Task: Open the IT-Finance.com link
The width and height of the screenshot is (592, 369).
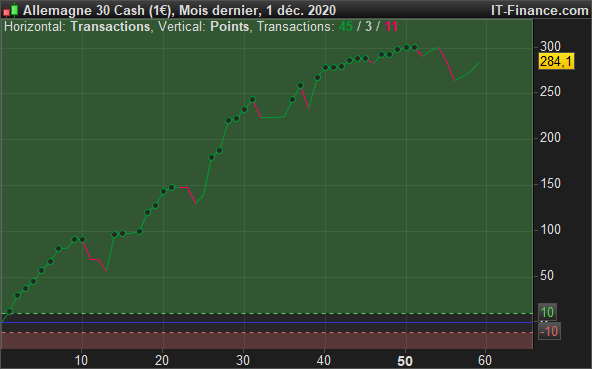Action: (540, 10)
